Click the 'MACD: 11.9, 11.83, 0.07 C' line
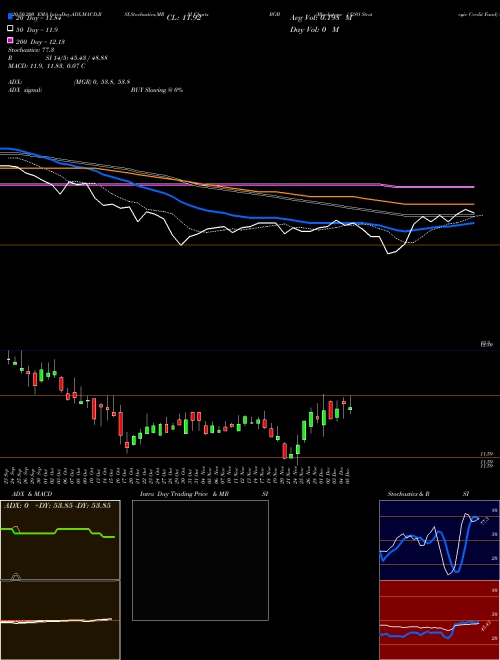The image size is (500, 660). coord(47,66)
